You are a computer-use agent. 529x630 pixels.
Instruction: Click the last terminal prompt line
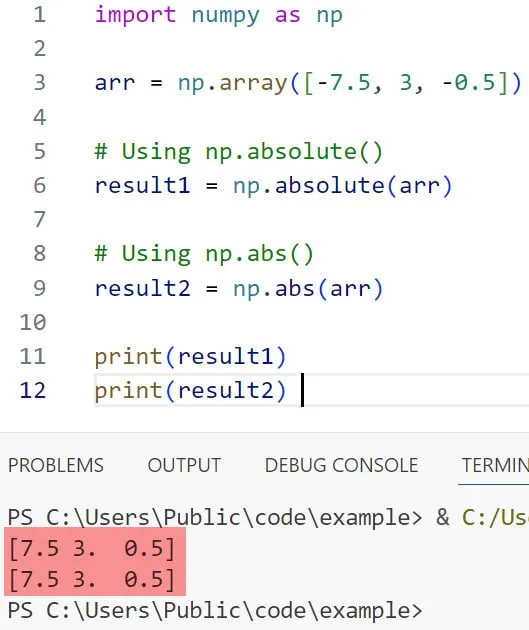tap(215, 611)
